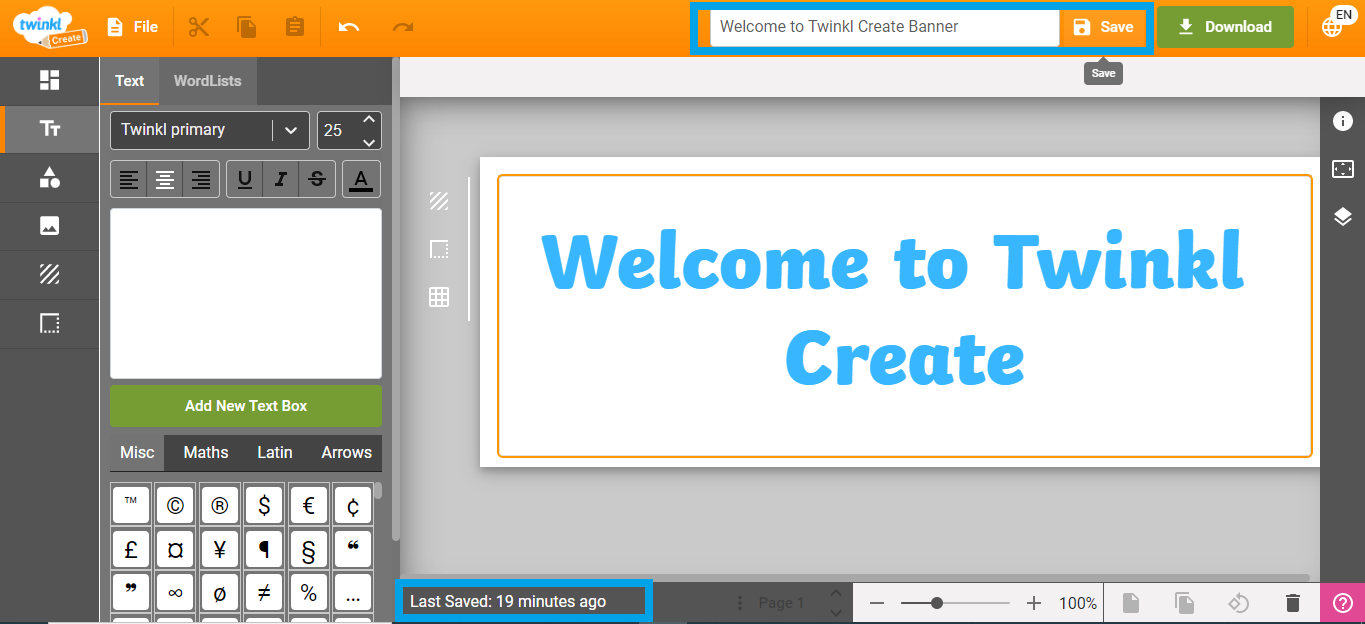1365x624 pixels.
Task: Open the Shapes tool in sidebar
Action: click(x=49, y=178)
